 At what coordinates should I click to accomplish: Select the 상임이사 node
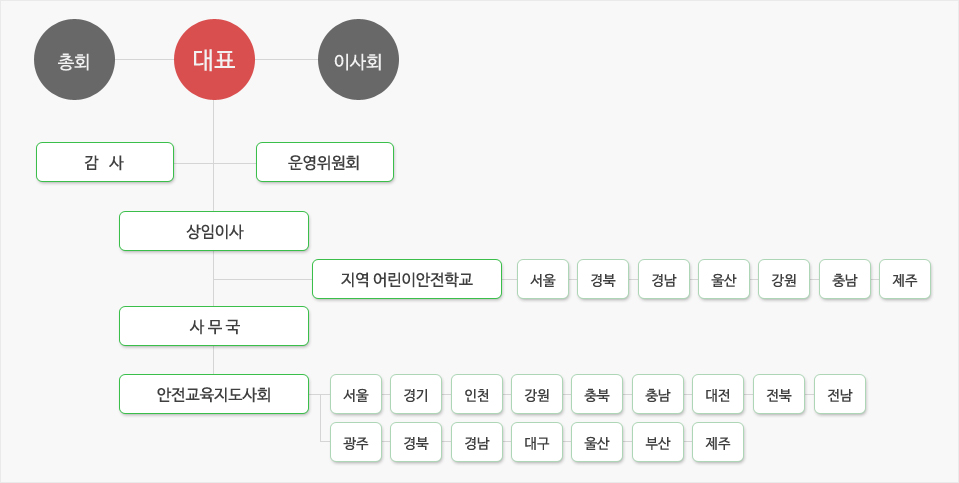tap(214, 231)
